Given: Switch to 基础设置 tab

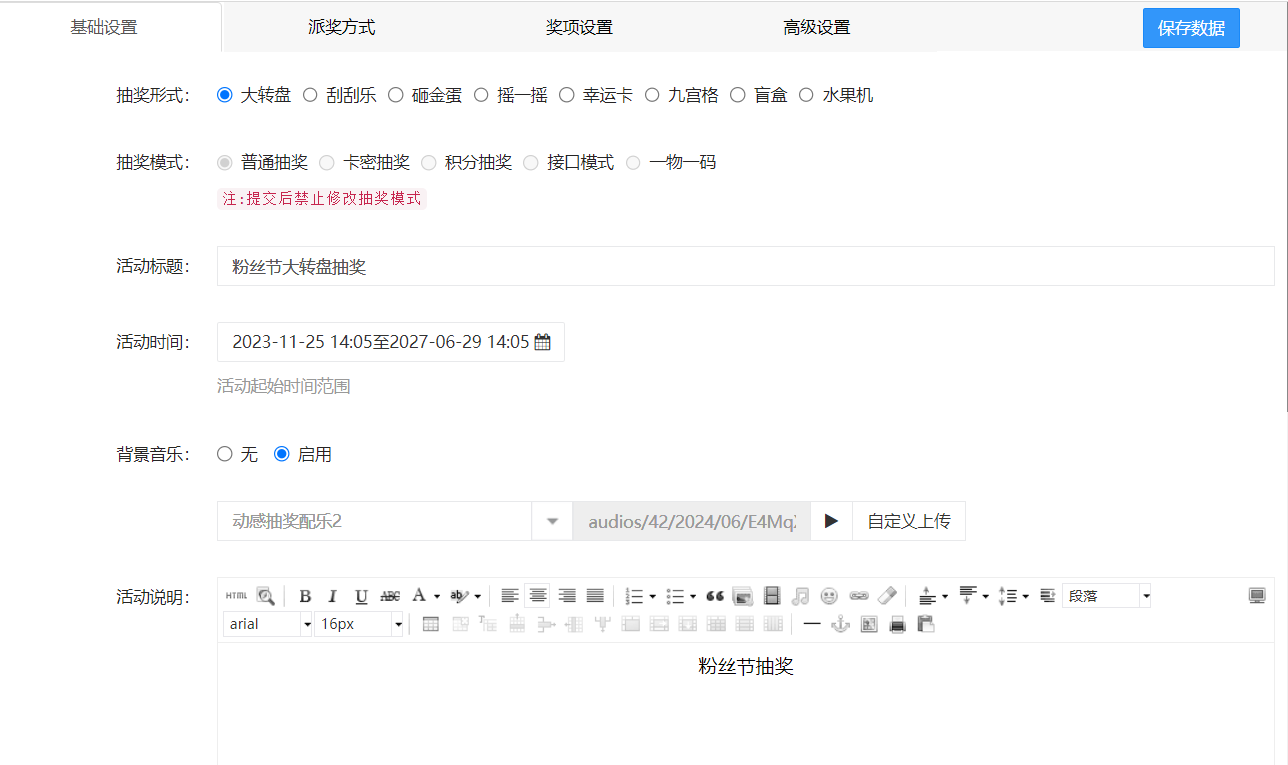Looking at the screenshot, I should point(104,27).
